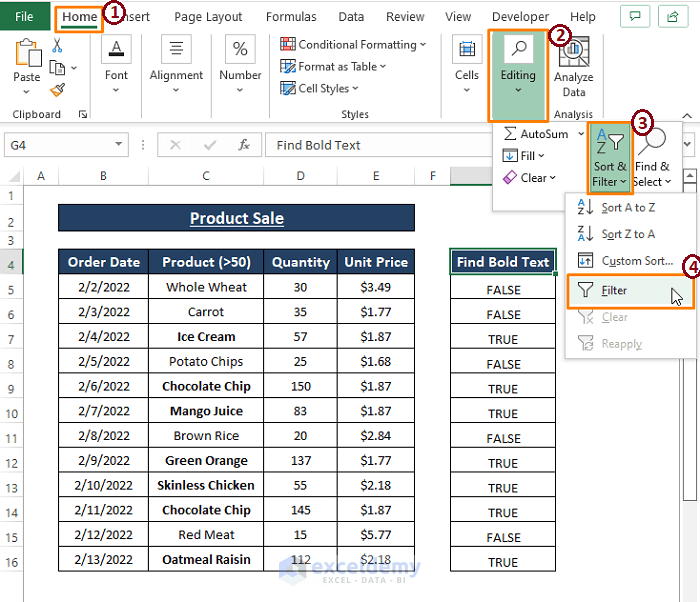Open Cell Styles dropdown
The height and width of the screenshot is (602, 700).
[319, 88]
